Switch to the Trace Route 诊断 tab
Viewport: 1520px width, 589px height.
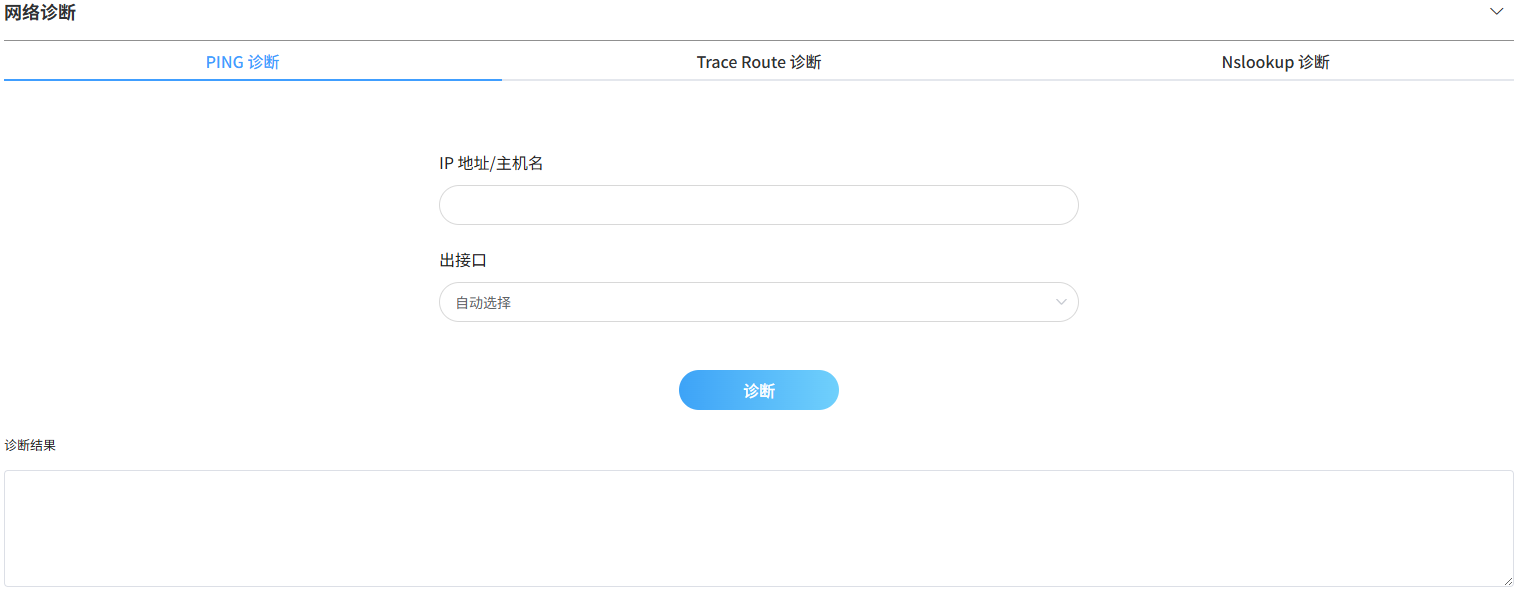pos(759,61)
